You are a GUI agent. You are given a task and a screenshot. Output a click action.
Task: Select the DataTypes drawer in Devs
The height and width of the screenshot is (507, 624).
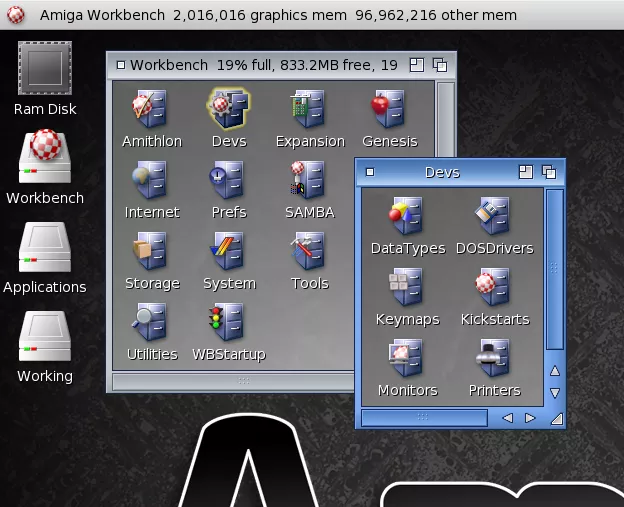[x=407, y=216]
